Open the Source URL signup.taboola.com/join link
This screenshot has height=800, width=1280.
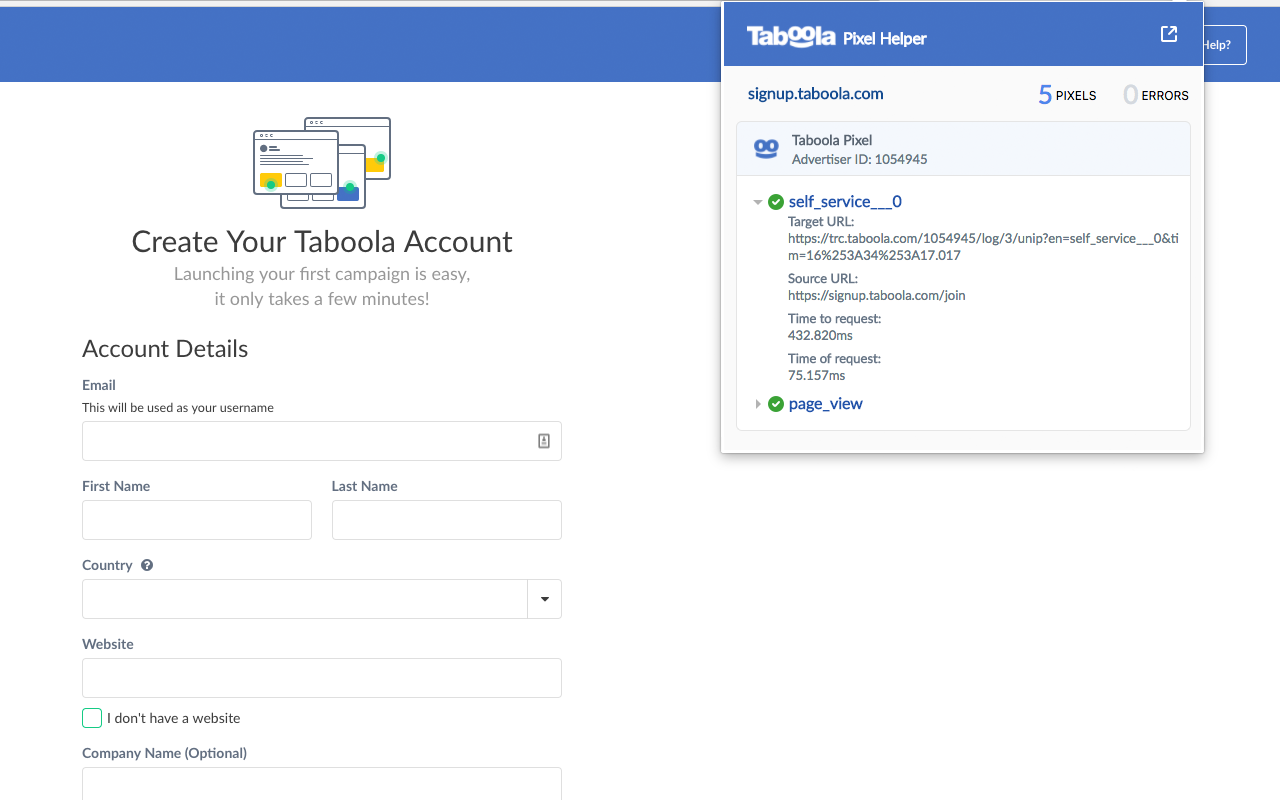[875, 295]
